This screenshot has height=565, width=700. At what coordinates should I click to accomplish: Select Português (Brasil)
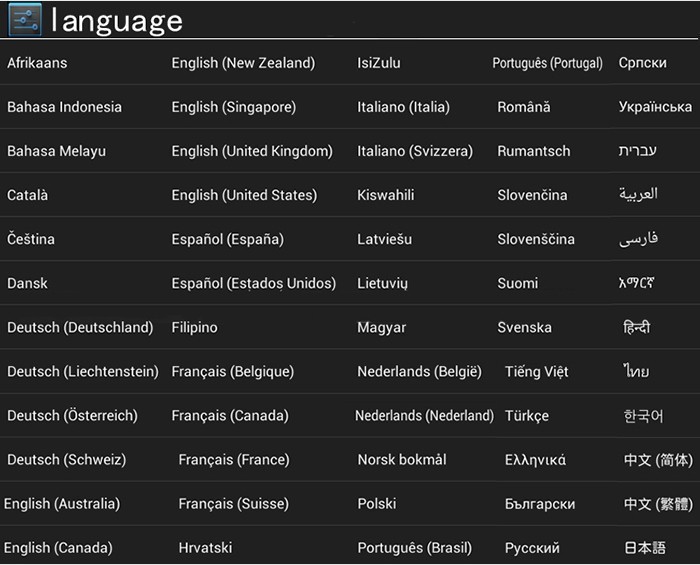click(414, 548)
